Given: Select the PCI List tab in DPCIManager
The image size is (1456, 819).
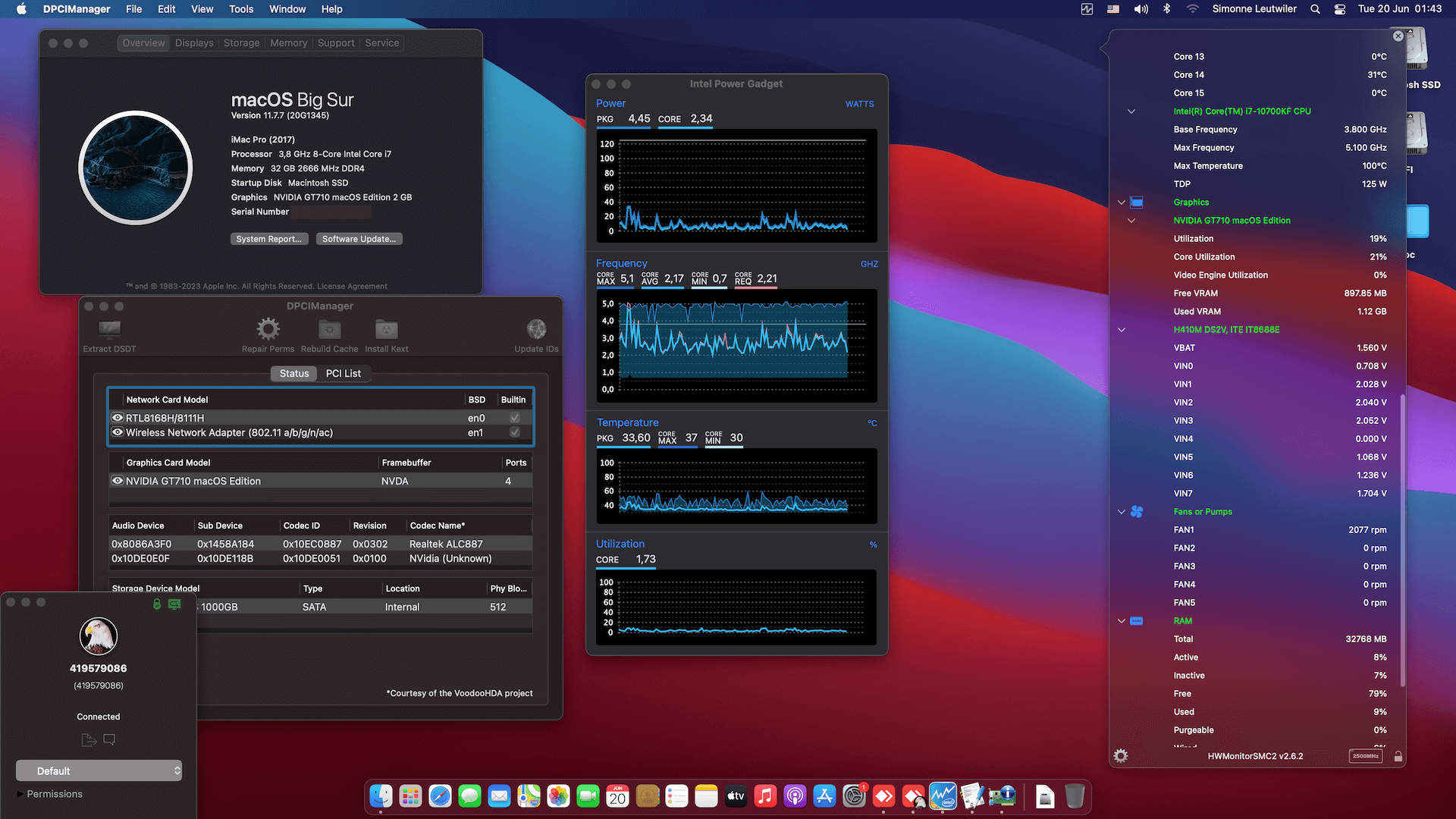Looking at the screenshot, I should tap(344, 373).
